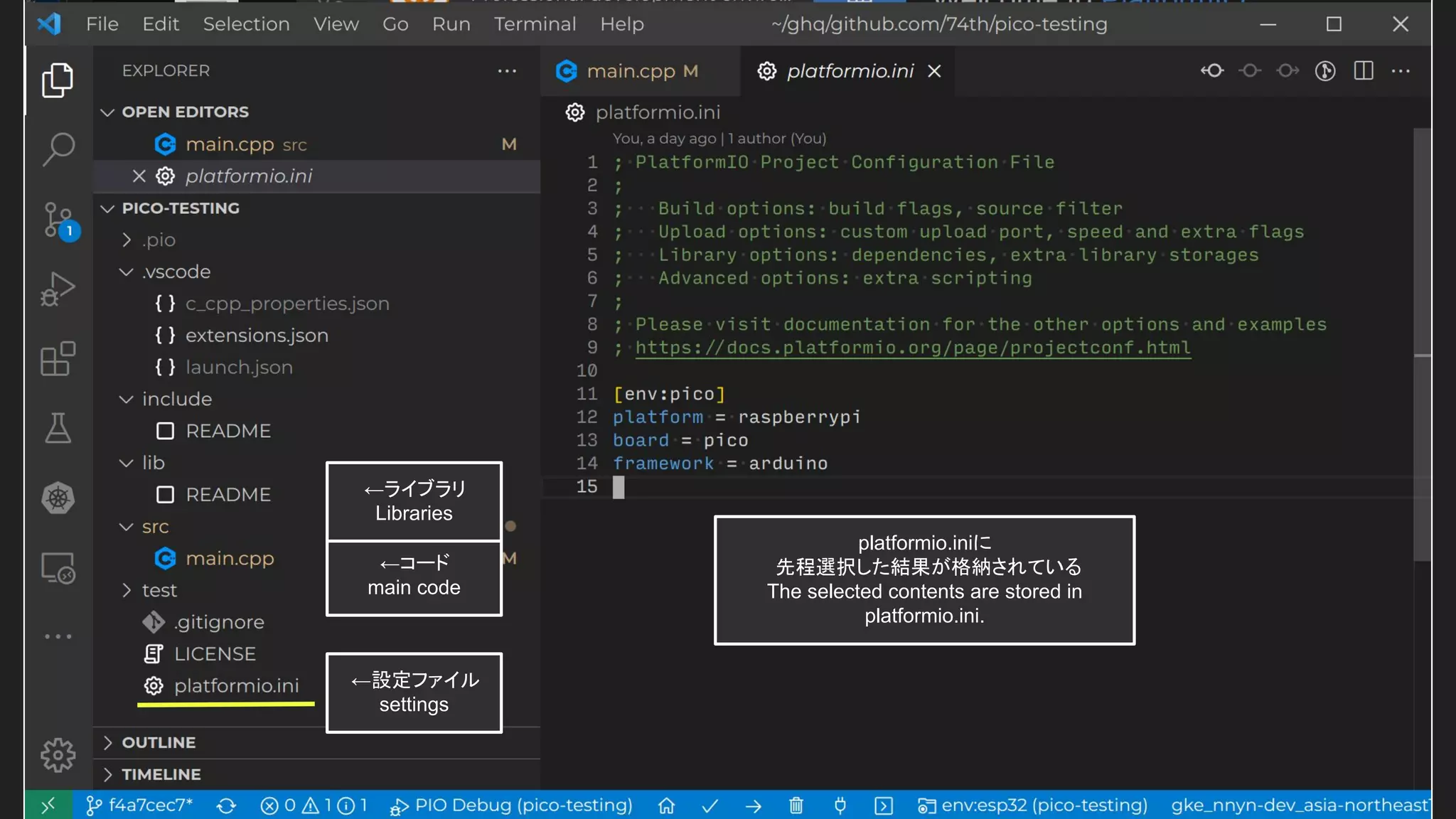Open the Run and Debug view
Viewport: 1456px width, 819px height.
tap(58, 289)
